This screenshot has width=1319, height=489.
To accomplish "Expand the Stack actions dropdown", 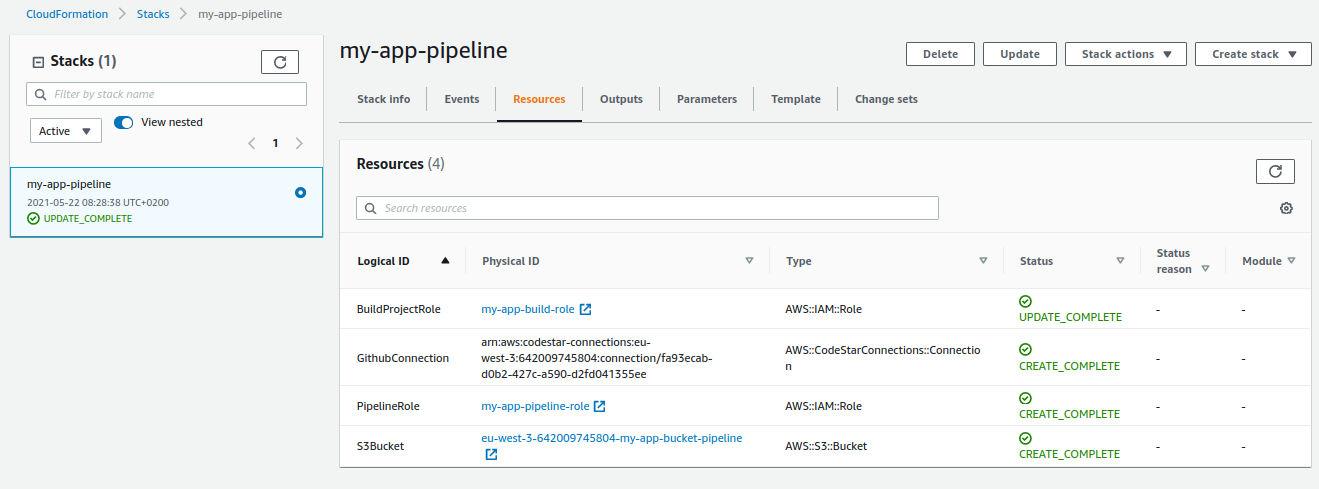I will tap(1125, 54).
